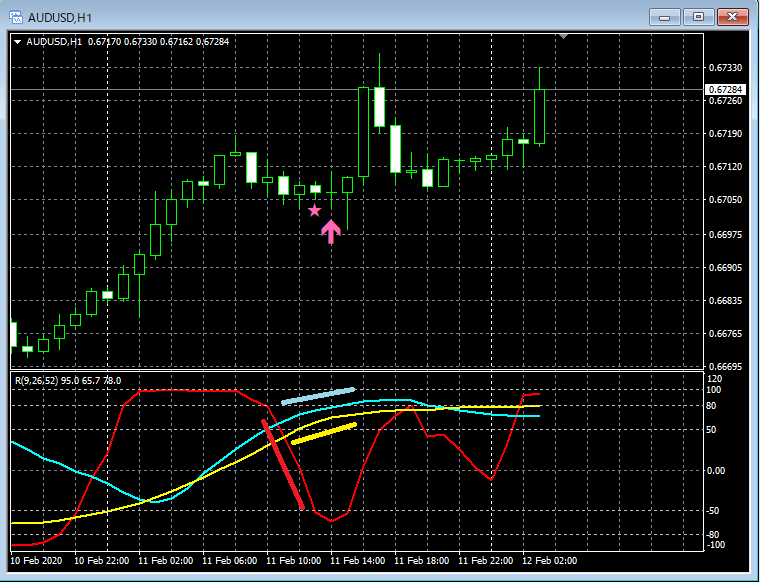Click the chart shift triangle marker at top
The image size is (760, 582).
tap(563, 36)
